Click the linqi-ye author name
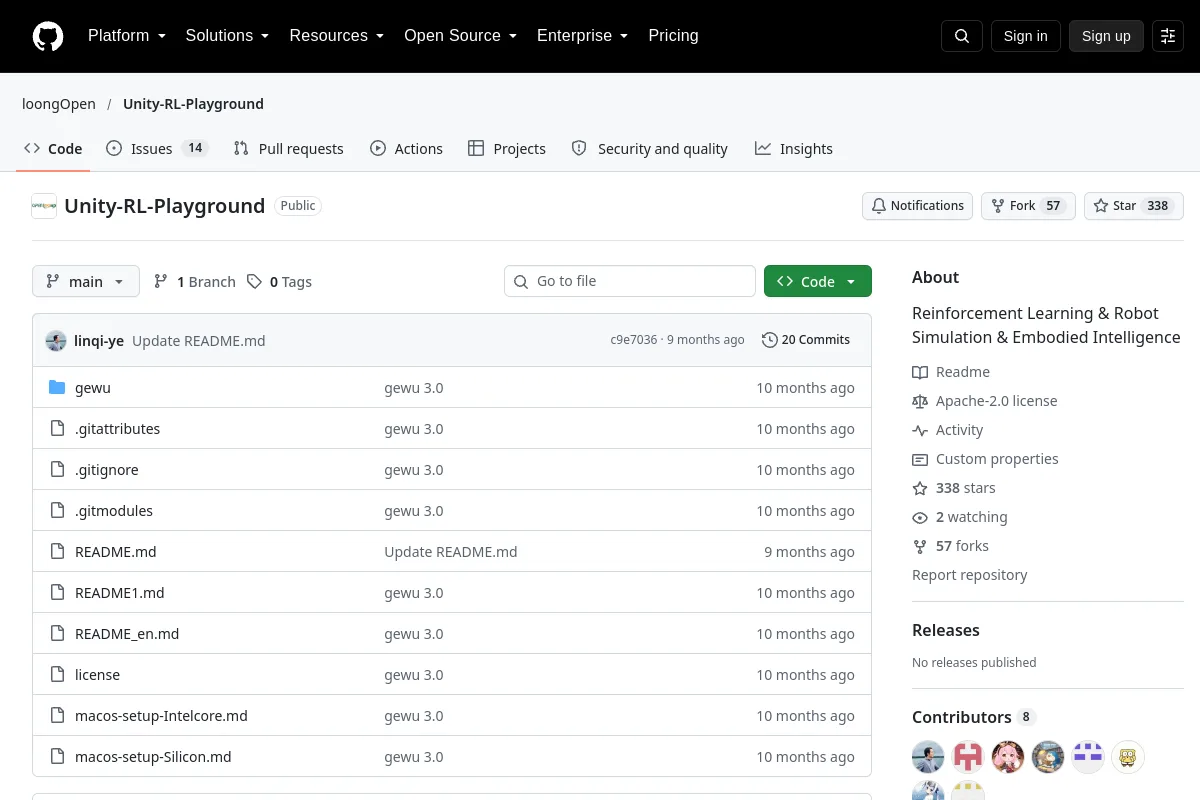The image size is (1200, 800). coord(99,341)
